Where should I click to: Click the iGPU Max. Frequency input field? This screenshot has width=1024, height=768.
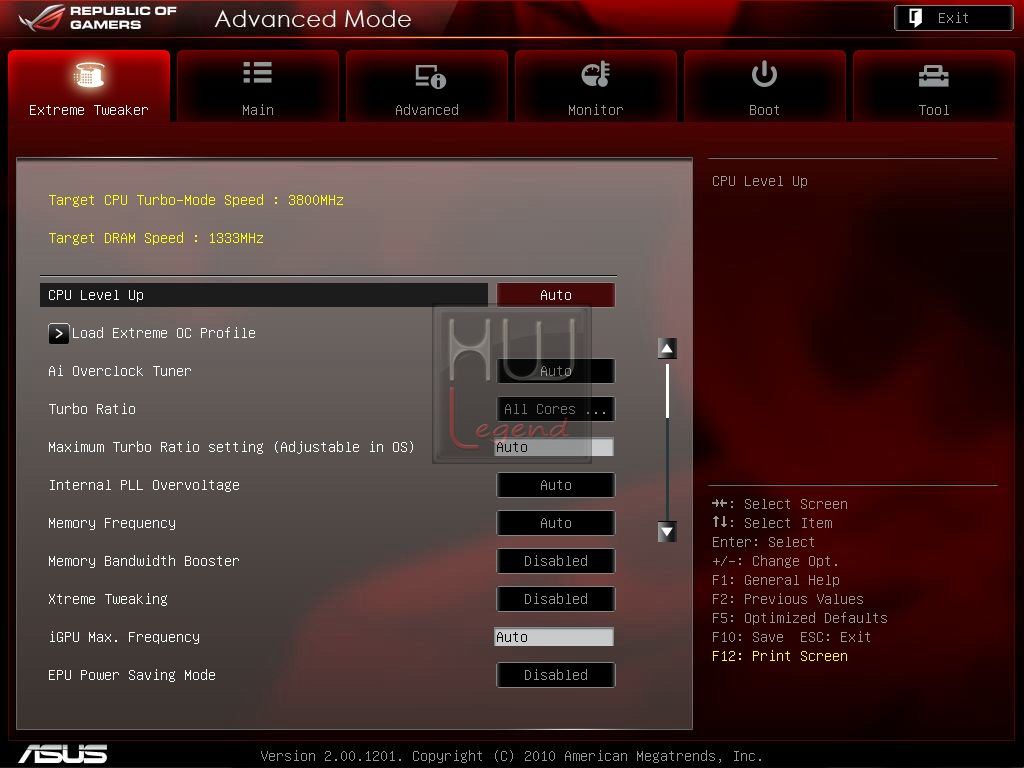tap(554, 637)
